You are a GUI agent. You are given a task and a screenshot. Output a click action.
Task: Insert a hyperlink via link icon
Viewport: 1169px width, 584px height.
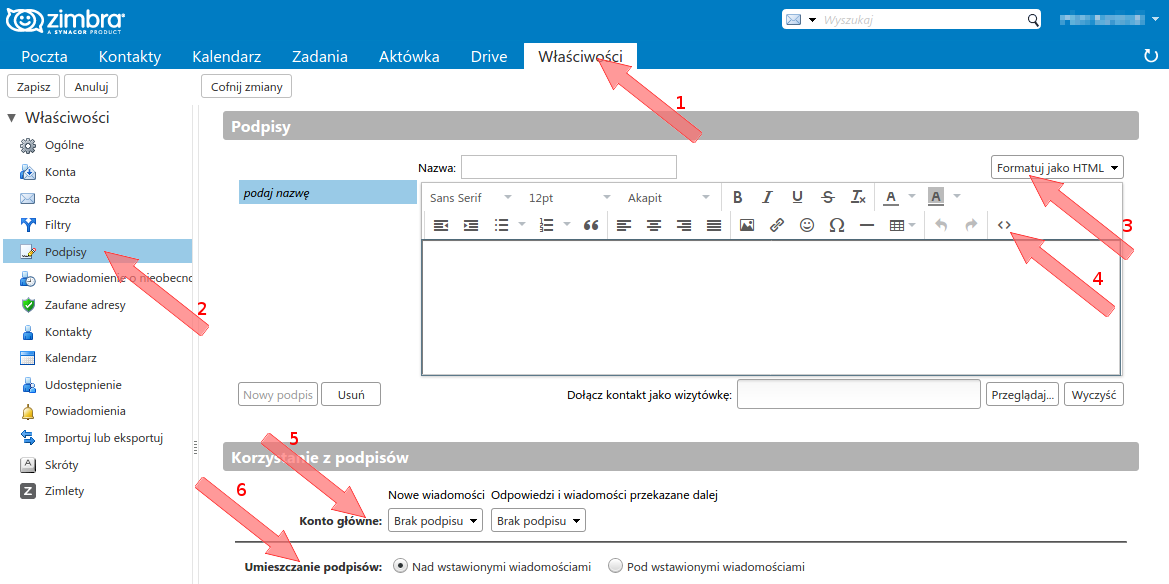tap(777, 226)
